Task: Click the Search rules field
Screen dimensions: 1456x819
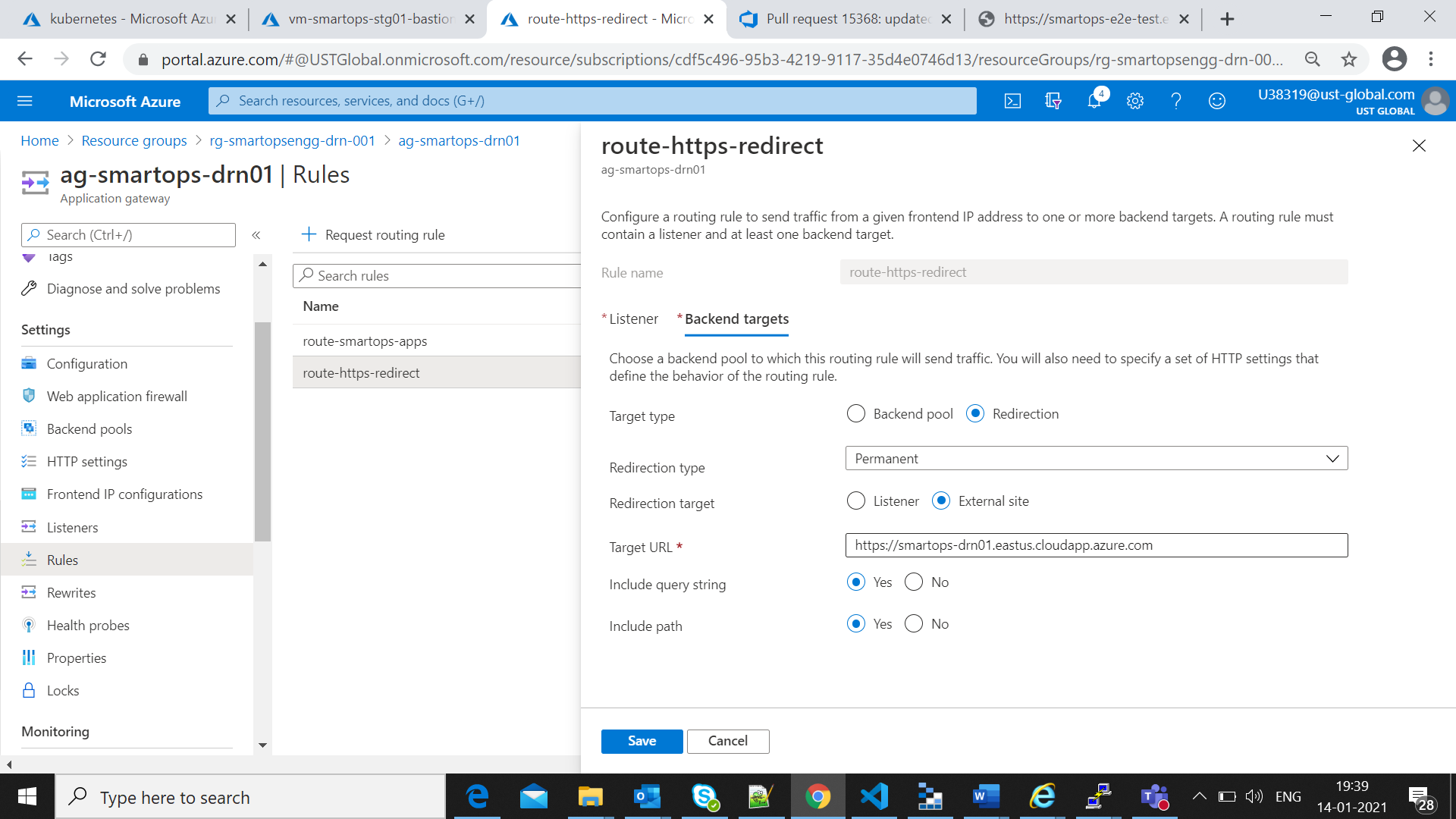Action: pyautogui.click(x=437, y=275)
